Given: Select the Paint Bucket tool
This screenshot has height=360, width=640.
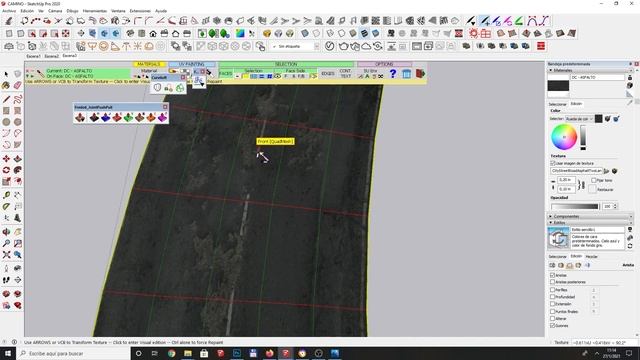Looking at the screenshot, I should click(x=6, y=85).
